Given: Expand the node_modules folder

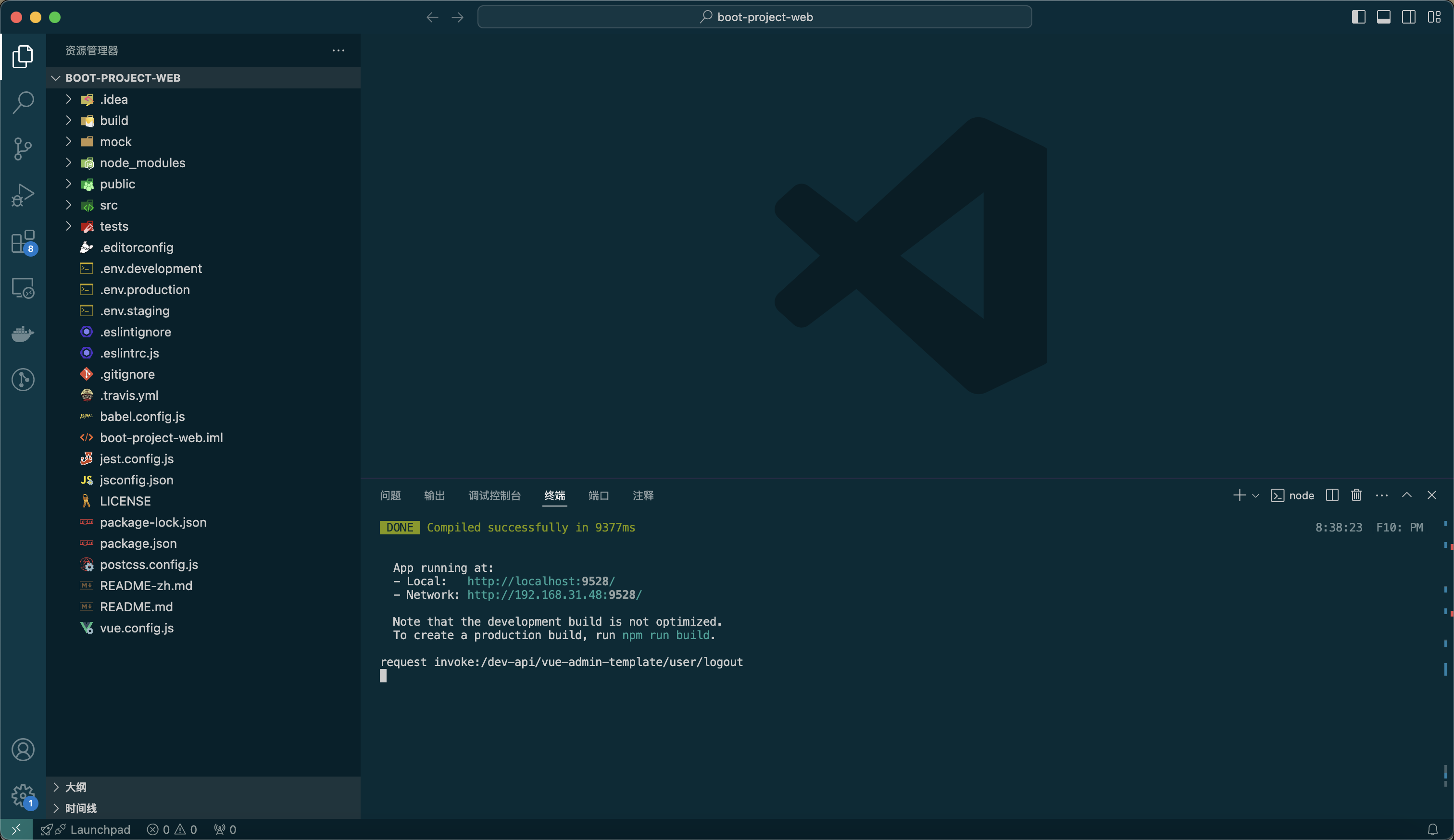Looking at the screenshot, I should click(203, 162).
